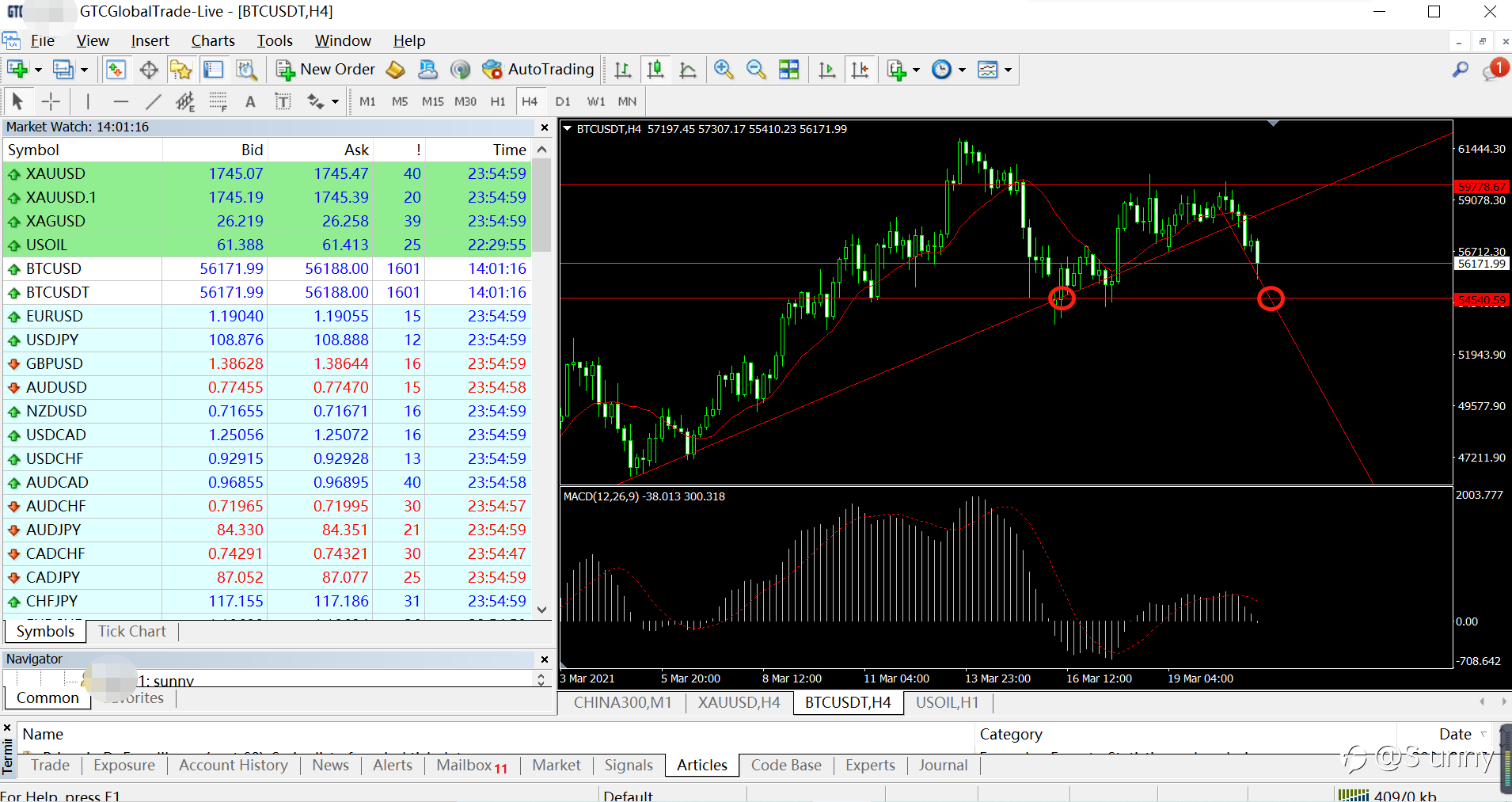The image size is (1512, 802).
Task: Switch chart to Bar chart type
Action: pyautogui.click(x=623, y=70)
